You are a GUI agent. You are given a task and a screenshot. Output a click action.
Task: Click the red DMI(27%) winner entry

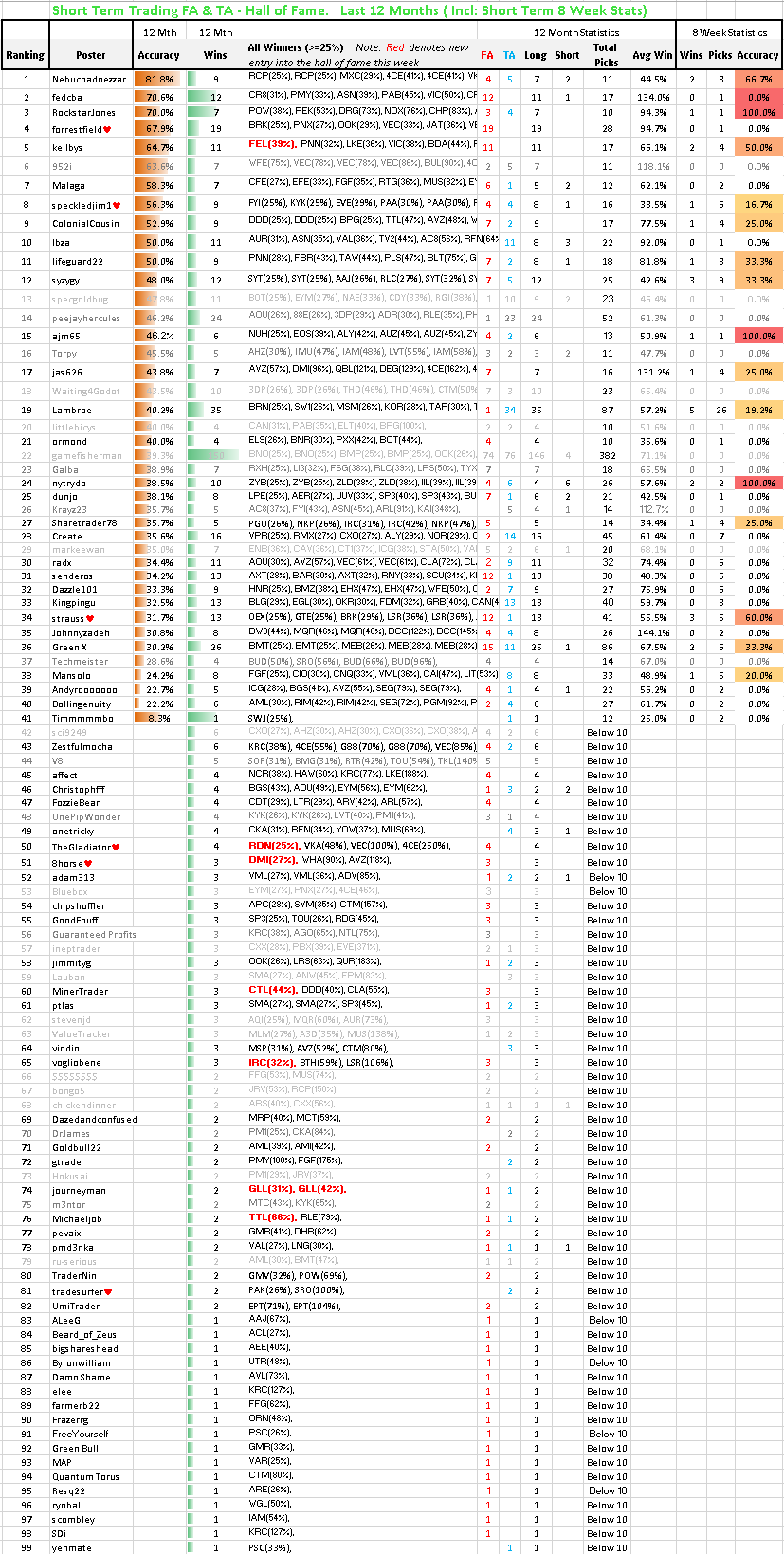click(x=273, y=860)
